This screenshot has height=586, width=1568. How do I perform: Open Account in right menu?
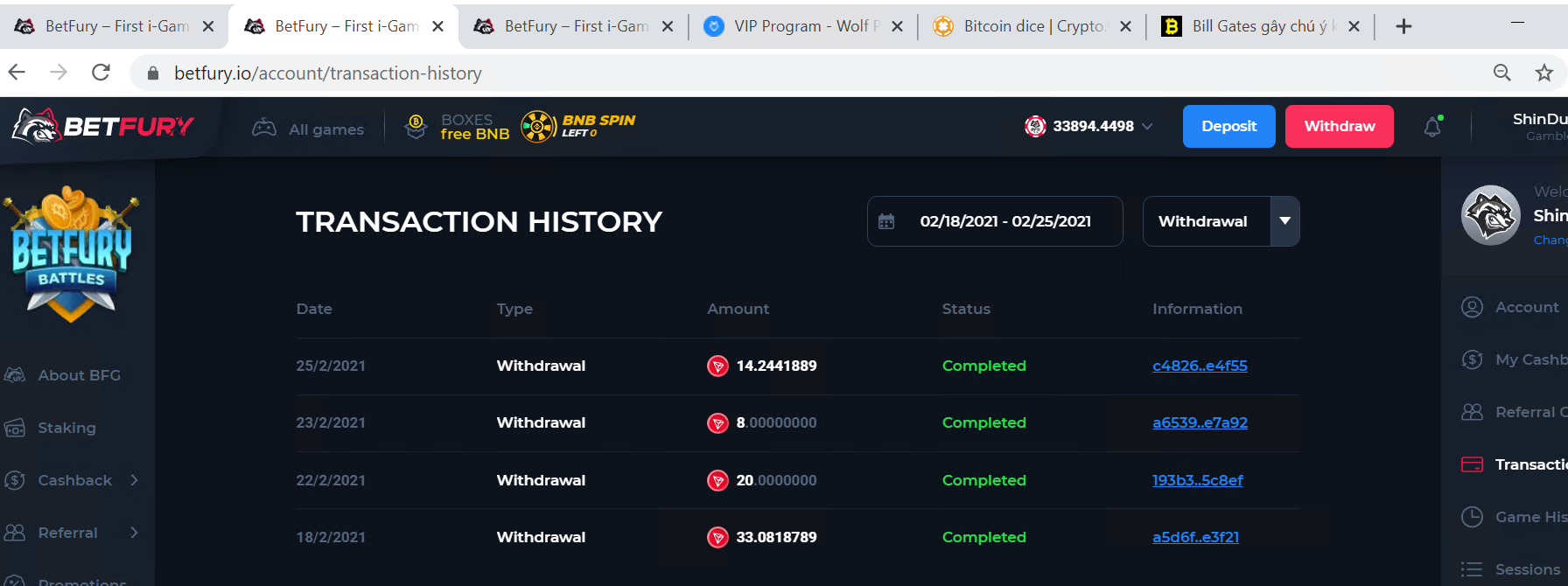1510,307
